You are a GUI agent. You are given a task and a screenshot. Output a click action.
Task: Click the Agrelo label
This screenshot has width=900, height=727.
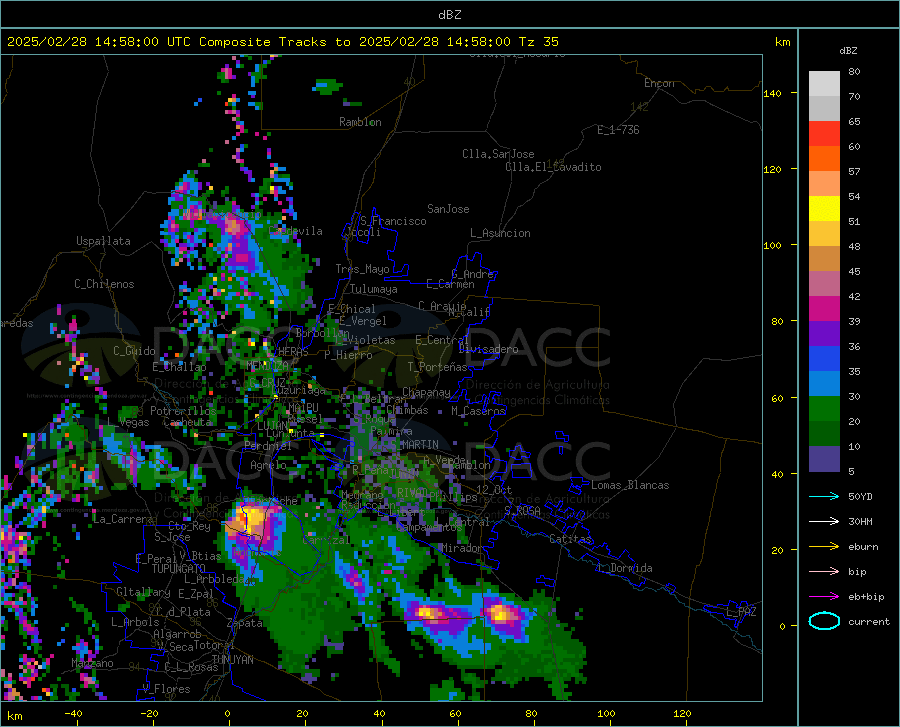tap(268, 465)
